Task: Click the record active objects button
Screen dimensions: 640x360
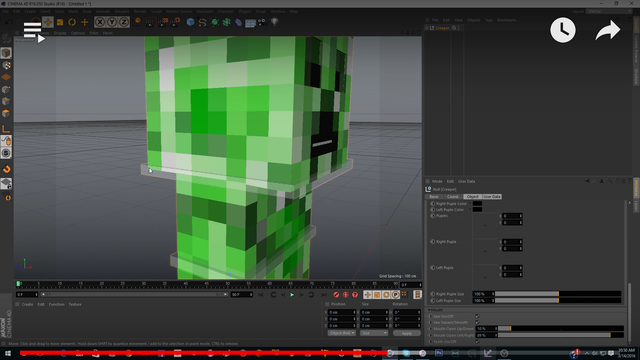Action: click(x=336, y=295)
